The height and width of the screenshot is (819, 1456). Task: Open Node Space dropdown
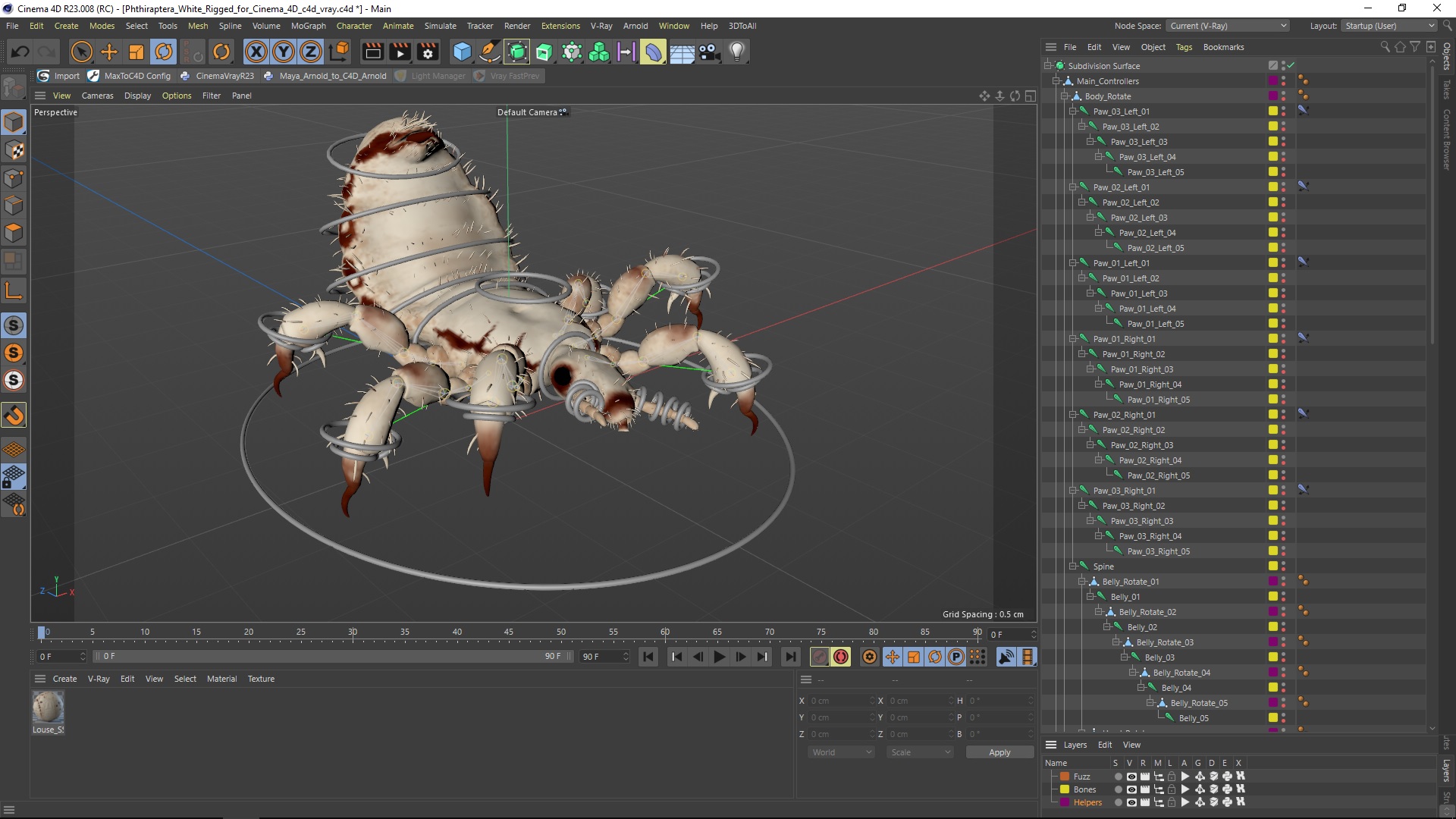(1228, 26)
